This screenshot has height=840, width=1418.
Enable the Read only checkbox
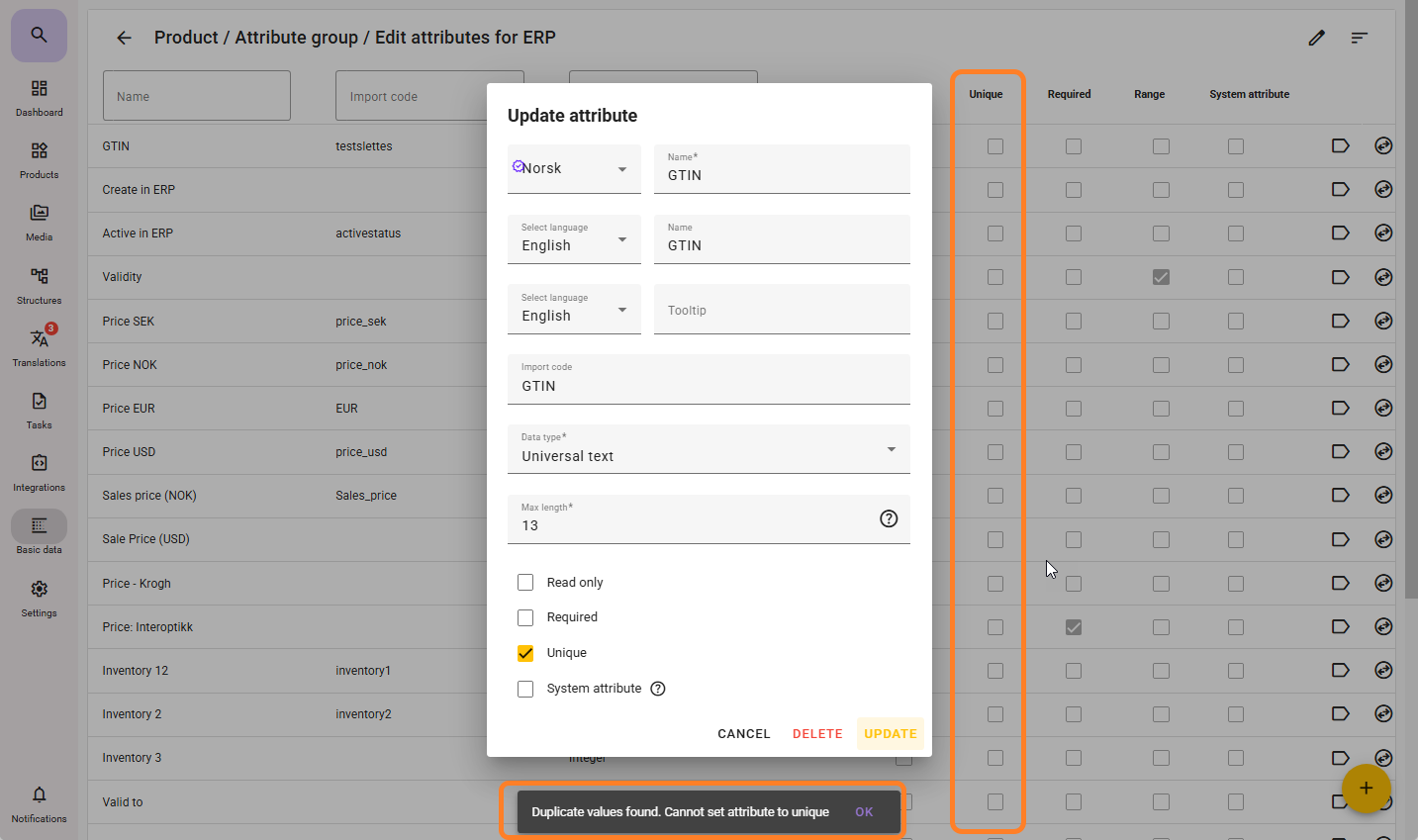525,583
